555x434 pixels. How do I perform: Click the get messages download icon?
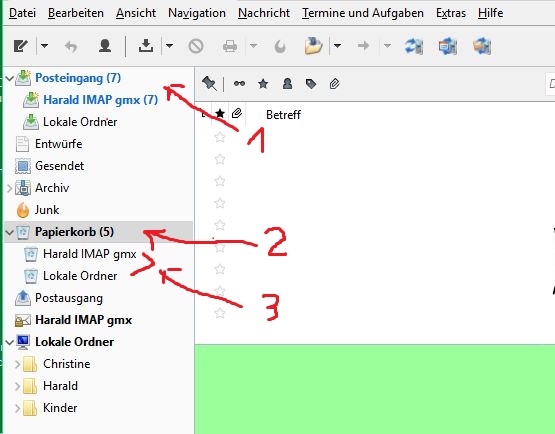[x=146, y=46]
